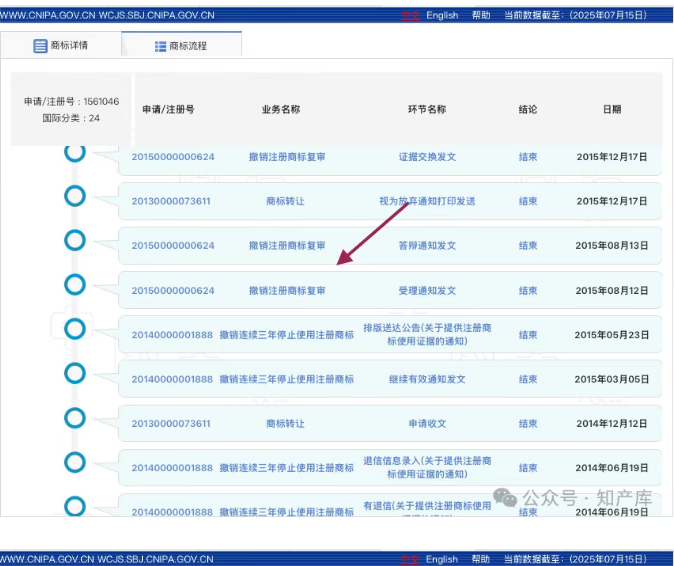Switch language to English in top header
This screenshot has width=674, height=566.
[442, 15]
